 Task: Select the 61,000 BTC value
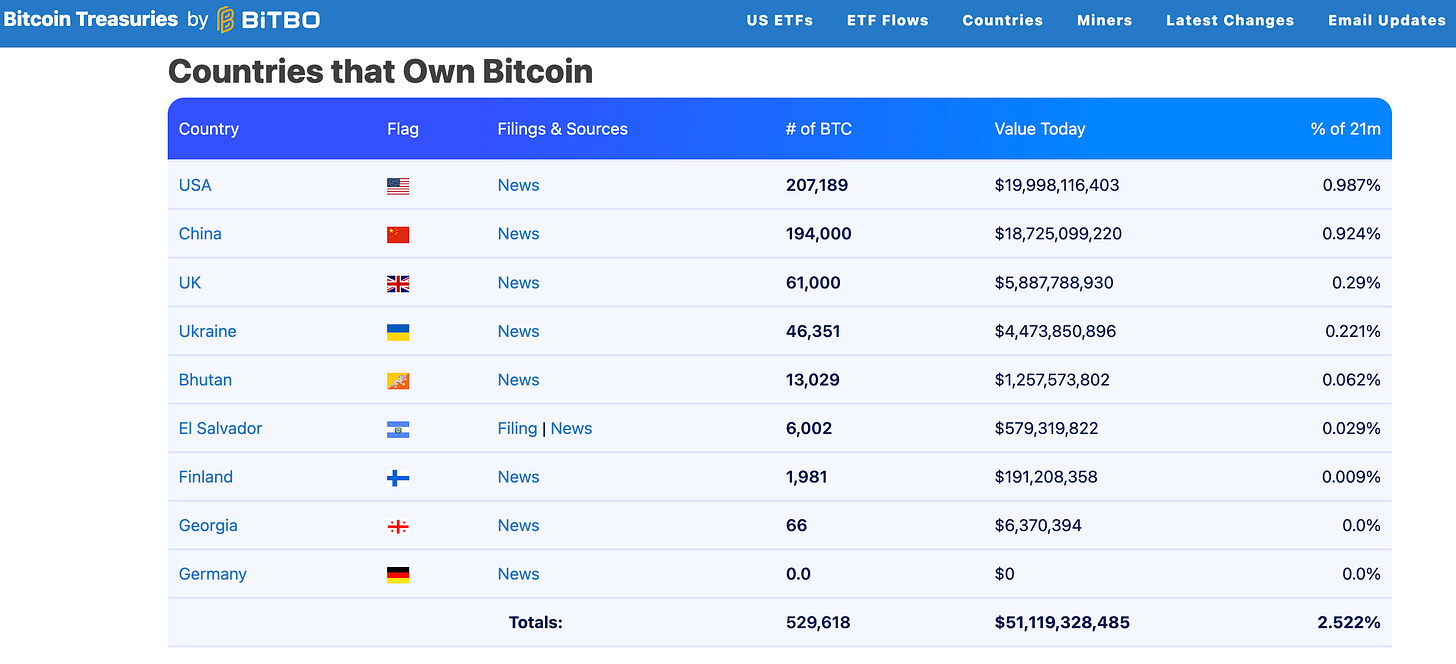(813, 282)
